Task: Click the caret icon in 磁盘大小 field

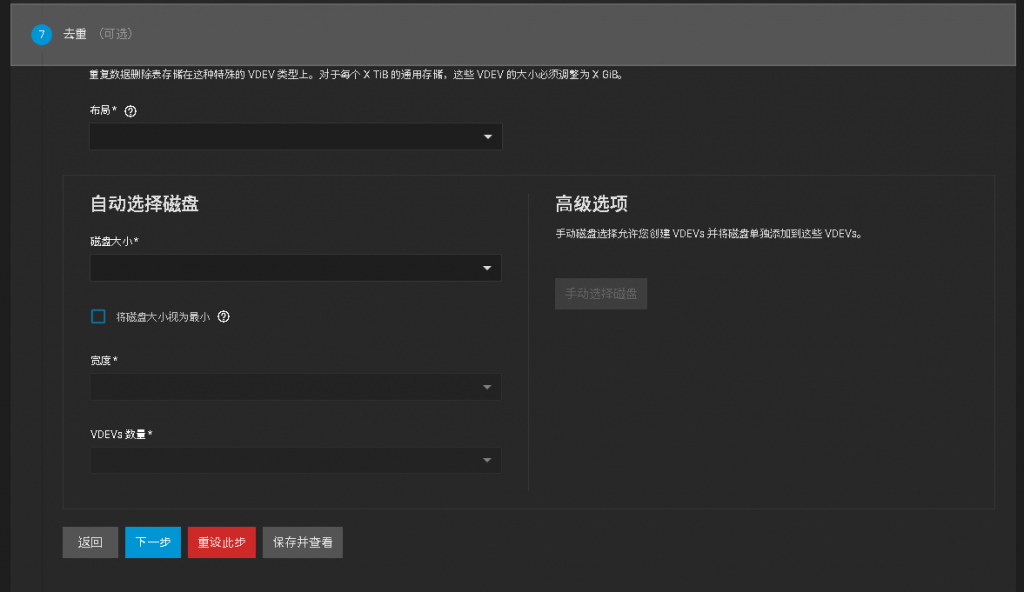Action: tap(487, 268)
